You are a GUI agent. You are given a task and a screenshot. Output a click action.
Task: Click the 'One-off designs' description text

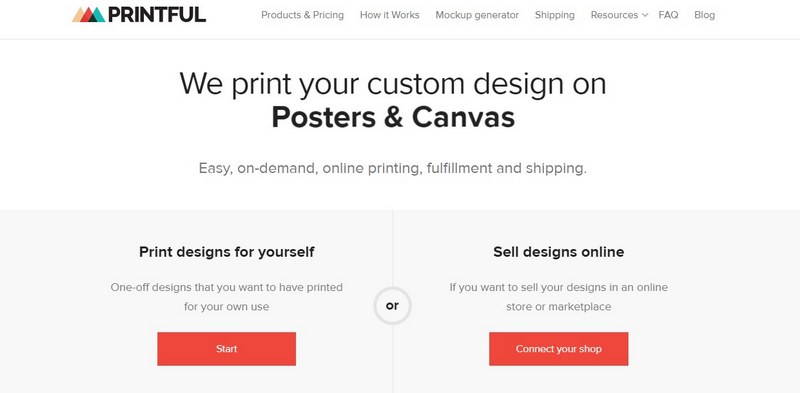(227, 297)
